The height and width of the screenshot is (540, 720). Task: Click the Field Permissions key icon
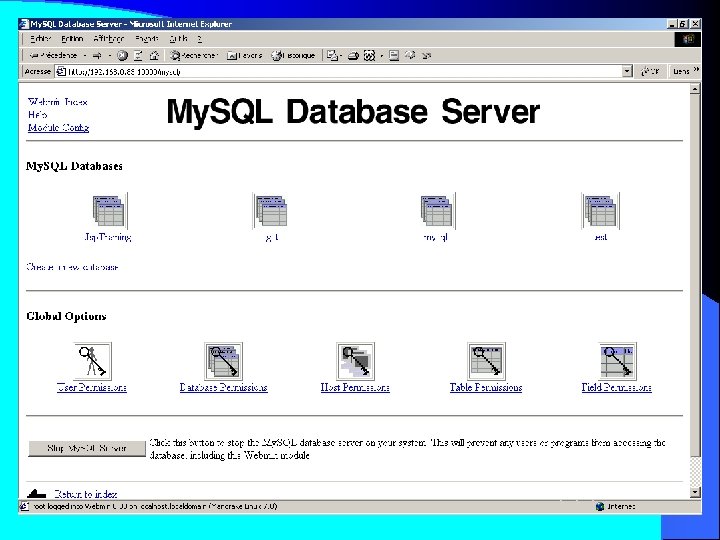618,361
